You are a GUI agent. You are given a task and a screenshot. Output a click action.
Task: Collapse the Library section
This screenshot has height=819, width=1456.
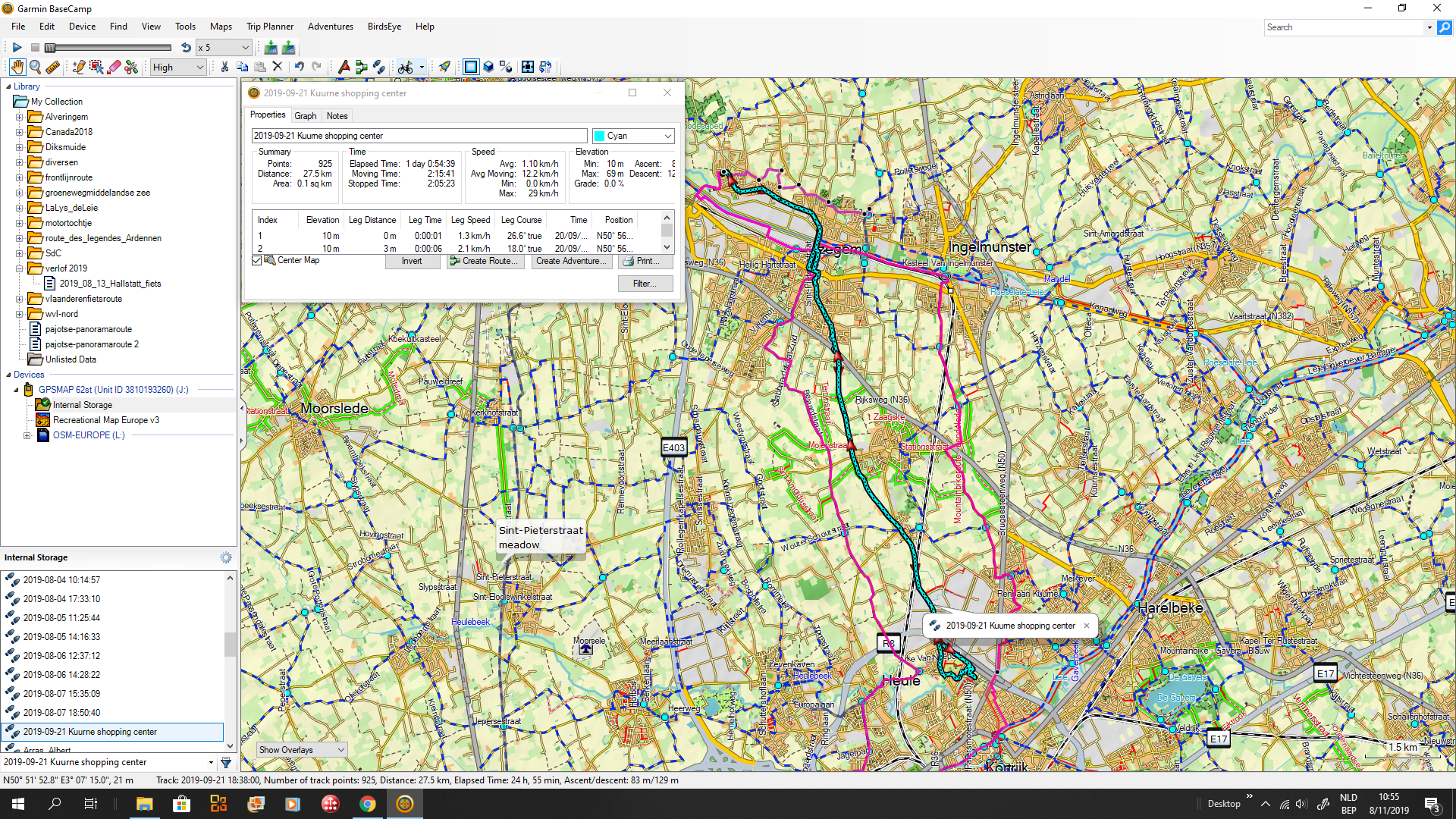pos(8,86)
